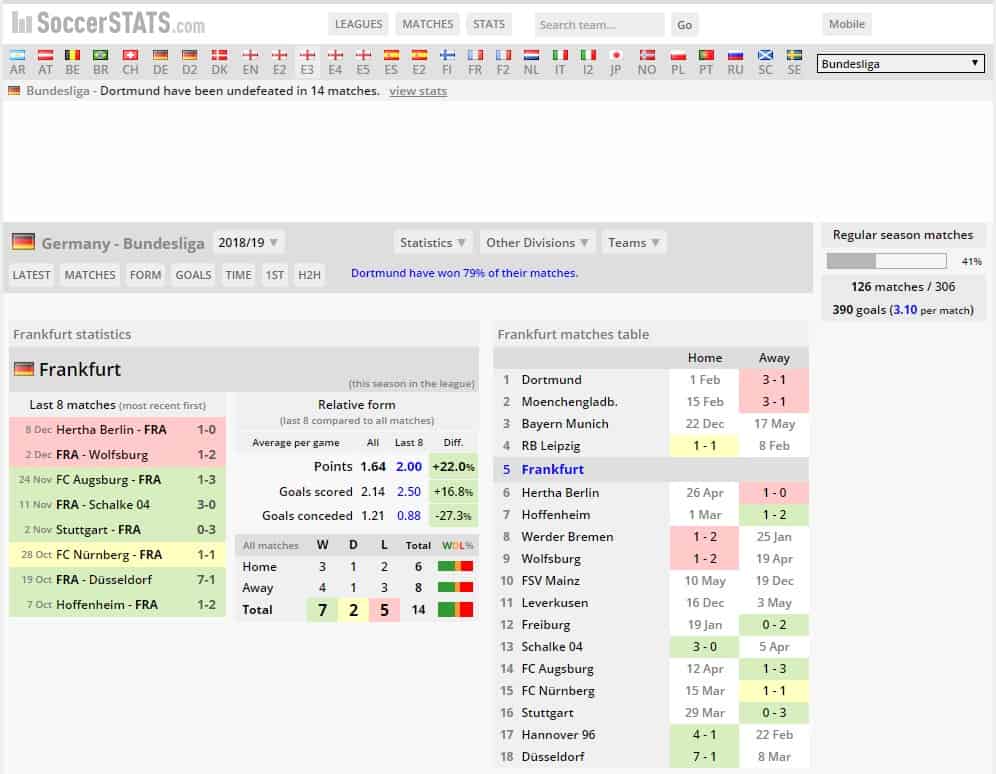The height and width of the screenshot is (774, 996).
Task: Select the Poland PL flag
Action: pyautogui.click(x=678, y=55)
